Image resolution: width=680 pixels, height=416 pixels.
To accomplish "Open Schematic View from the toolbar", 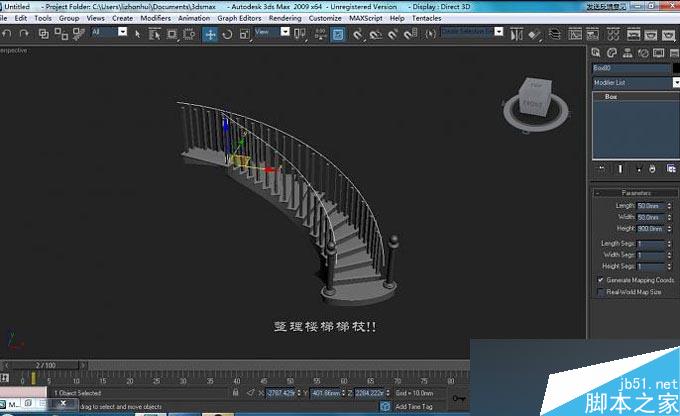I will 592,34.
